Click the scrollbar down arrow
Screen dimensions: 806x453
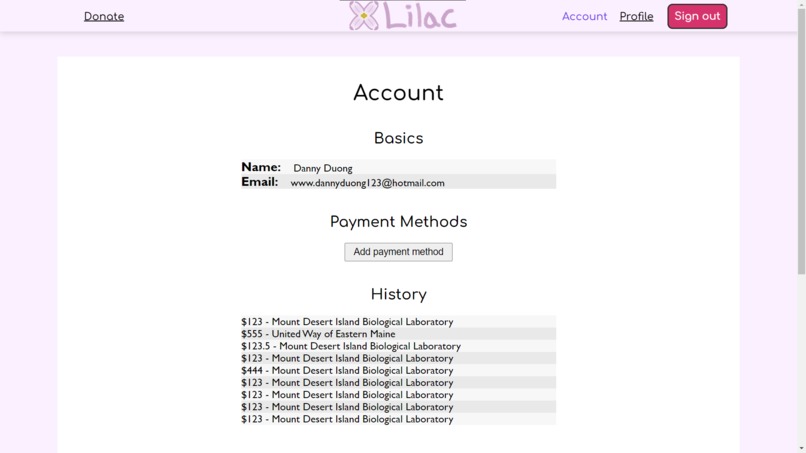801,449
